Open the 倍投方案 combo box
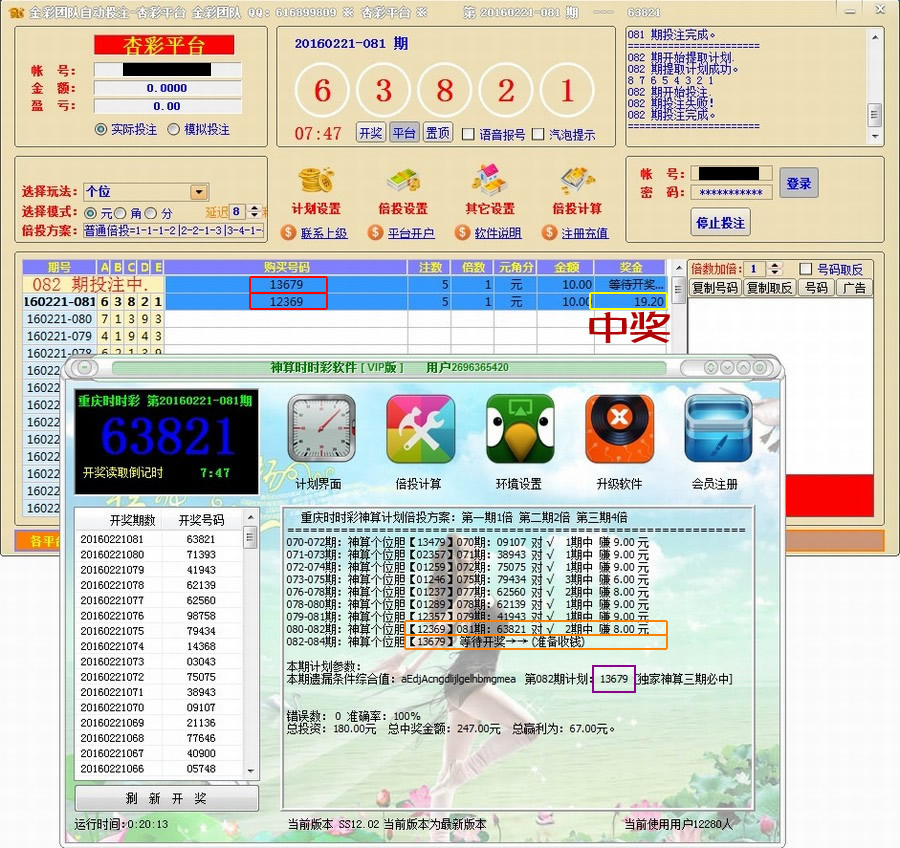 pyautogui.click(x=173, y=231)
